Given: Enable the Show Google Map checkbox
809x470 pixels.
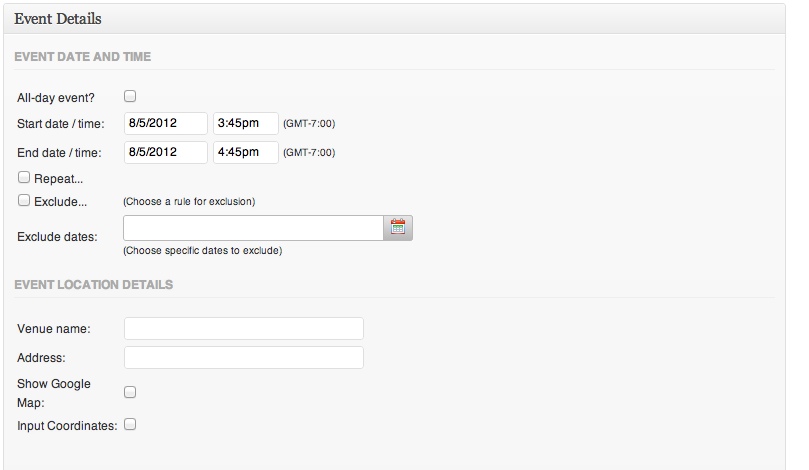Looking at the screenshot, I should (x=130, y=392).
